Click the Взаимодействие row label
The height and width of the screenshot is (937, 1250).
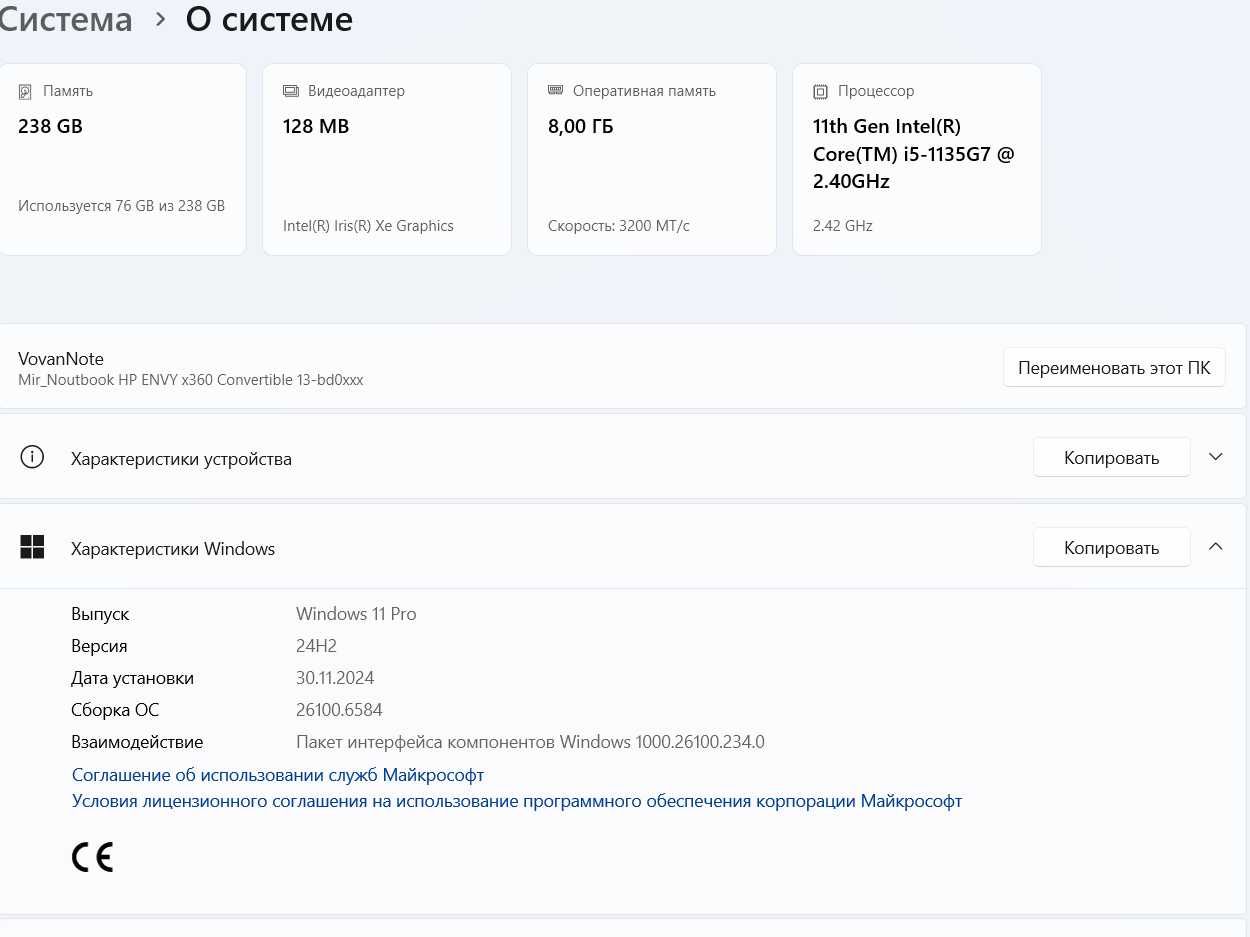point(137,742)
